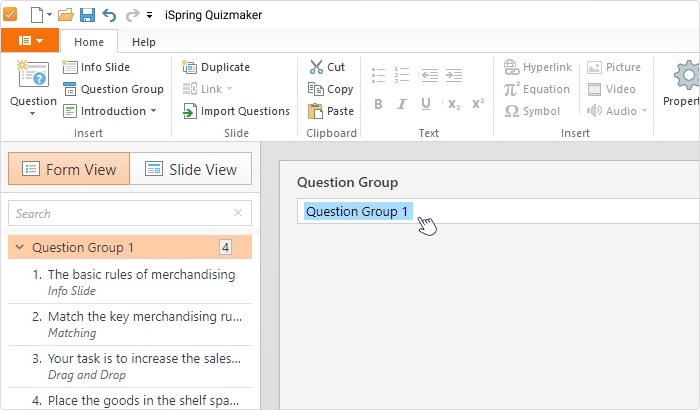Open Properties with the gear icon
Viewport: 700px width, 410px height.
(x=687, y=75)
